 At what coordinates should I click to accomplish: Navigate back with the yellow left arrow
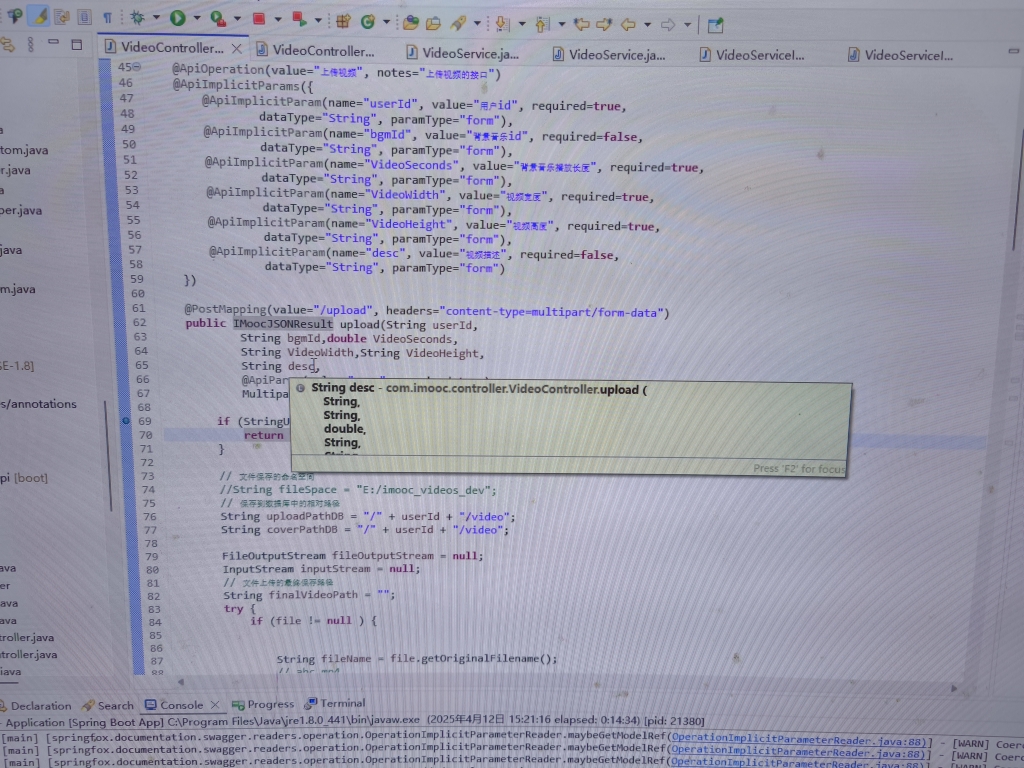click(x=628, y=25)
